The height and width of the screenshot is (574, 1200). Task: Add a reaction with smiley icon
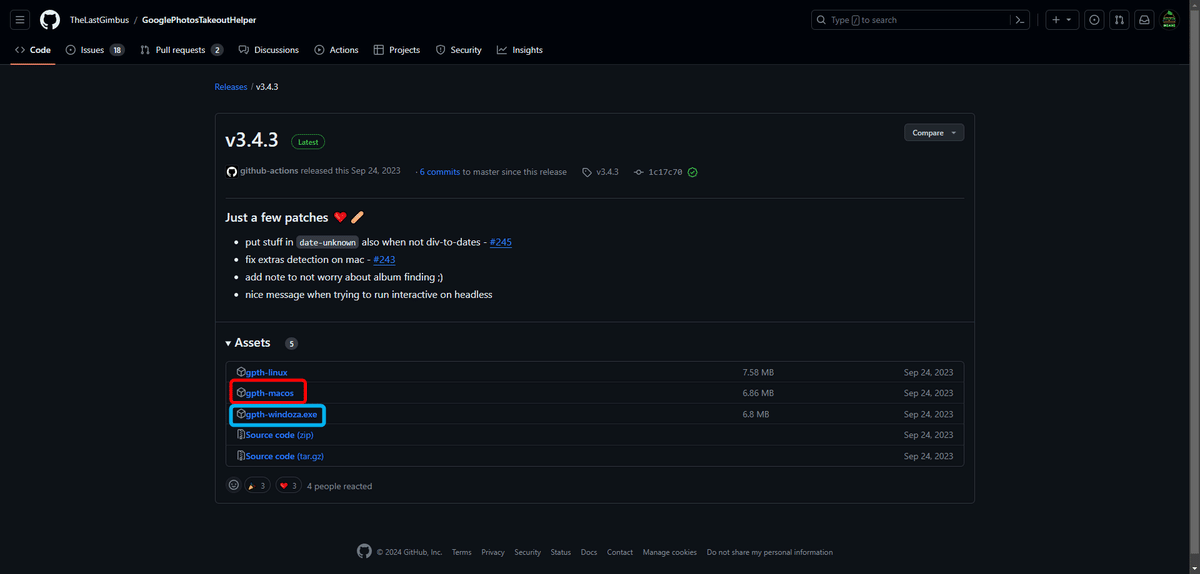click(x=234, y=486)
